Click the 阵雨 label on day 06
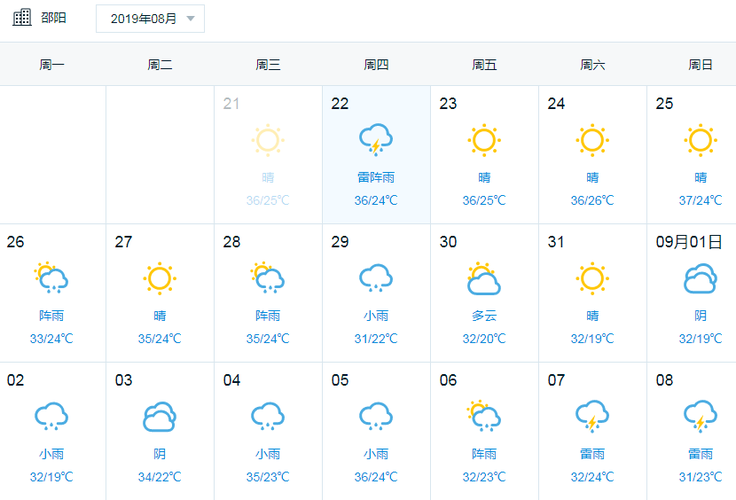This screenshot has width=736, height=500. pos(484,454)
